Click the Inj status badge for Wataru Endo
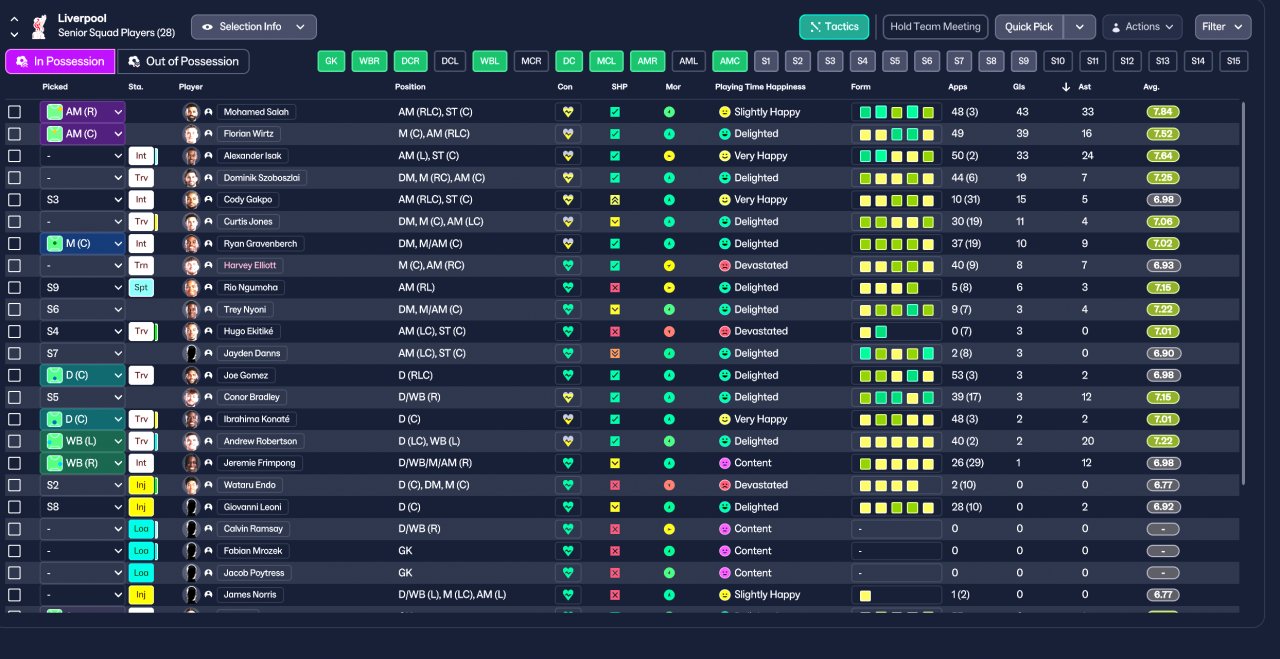The height and width of the screenshot is (659, 1280). tap(141, 485)
